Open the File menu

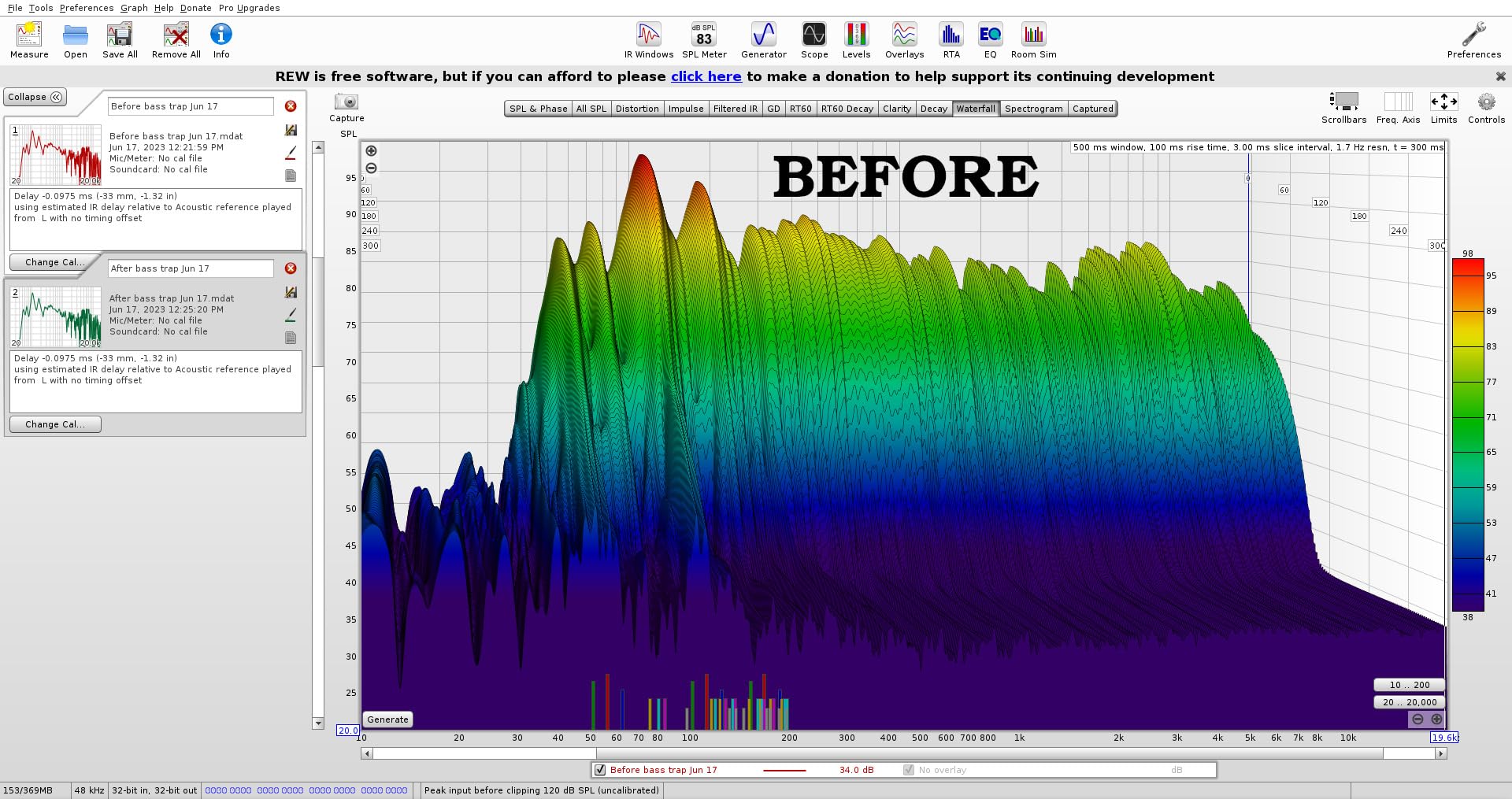click(x=15, y=8)
